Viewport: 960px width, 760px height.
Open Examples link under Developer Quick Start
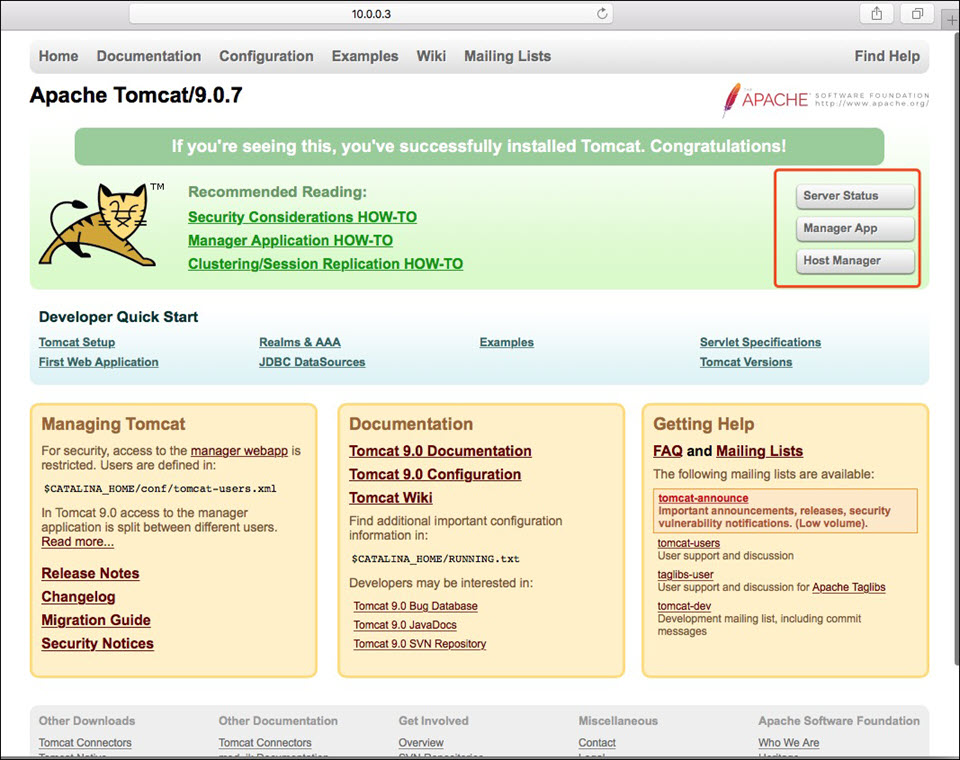tap(506, 342)
